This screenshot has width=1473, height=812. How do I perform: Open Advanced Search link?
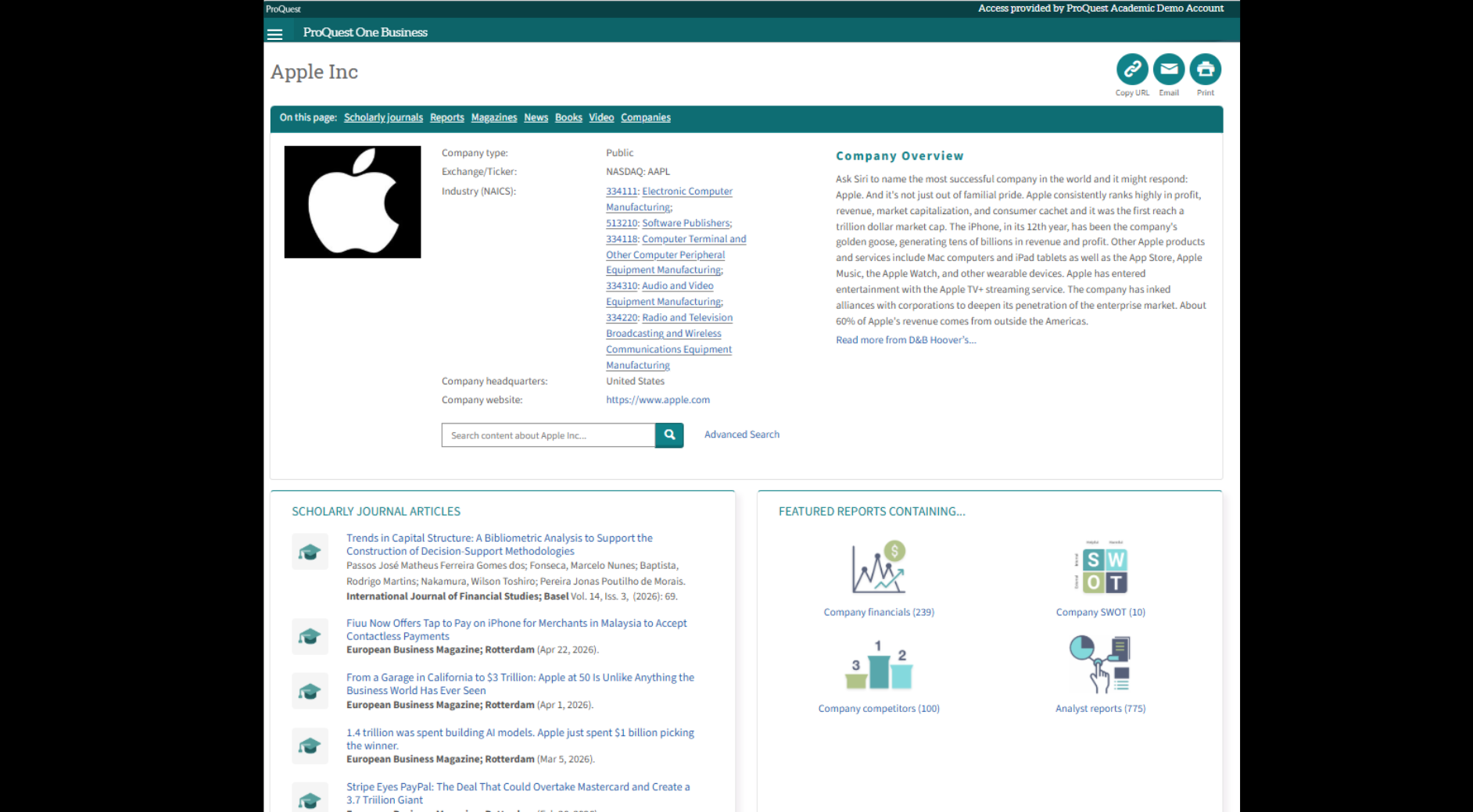click(742, 435)
